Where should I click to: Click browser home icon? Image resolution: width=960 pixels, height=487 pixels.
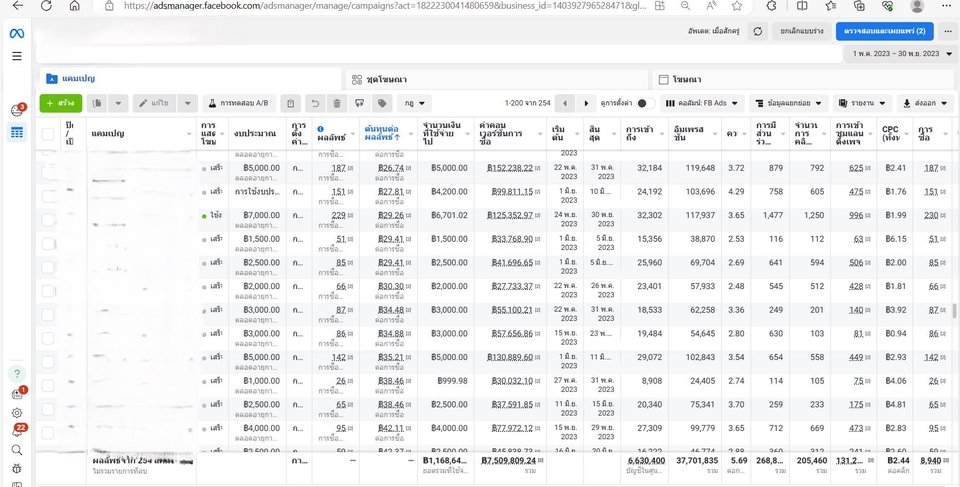[74, 6]
